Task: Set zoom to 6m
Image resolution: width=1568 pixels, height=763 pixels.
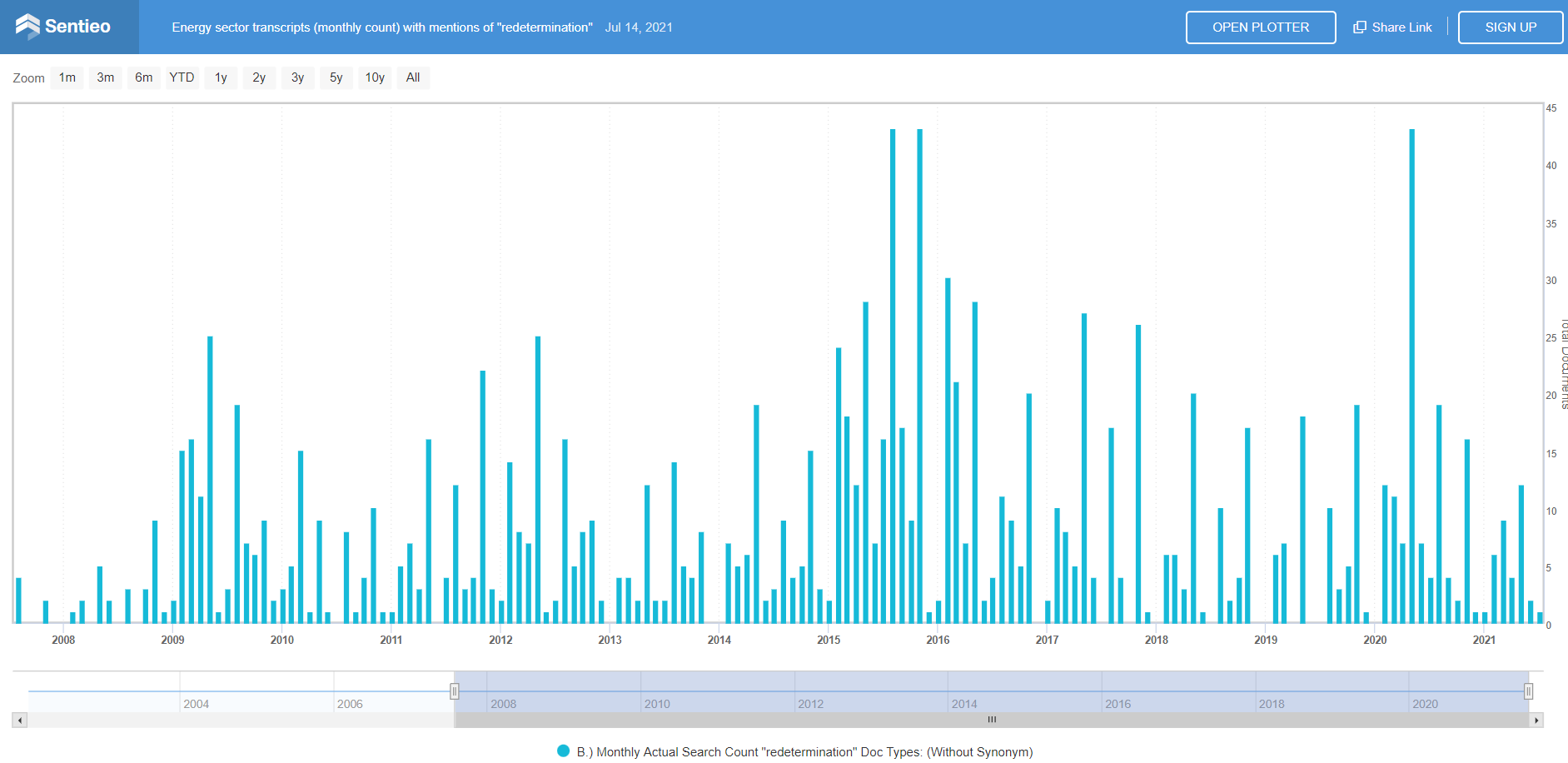Action: (x=144, y=77)
